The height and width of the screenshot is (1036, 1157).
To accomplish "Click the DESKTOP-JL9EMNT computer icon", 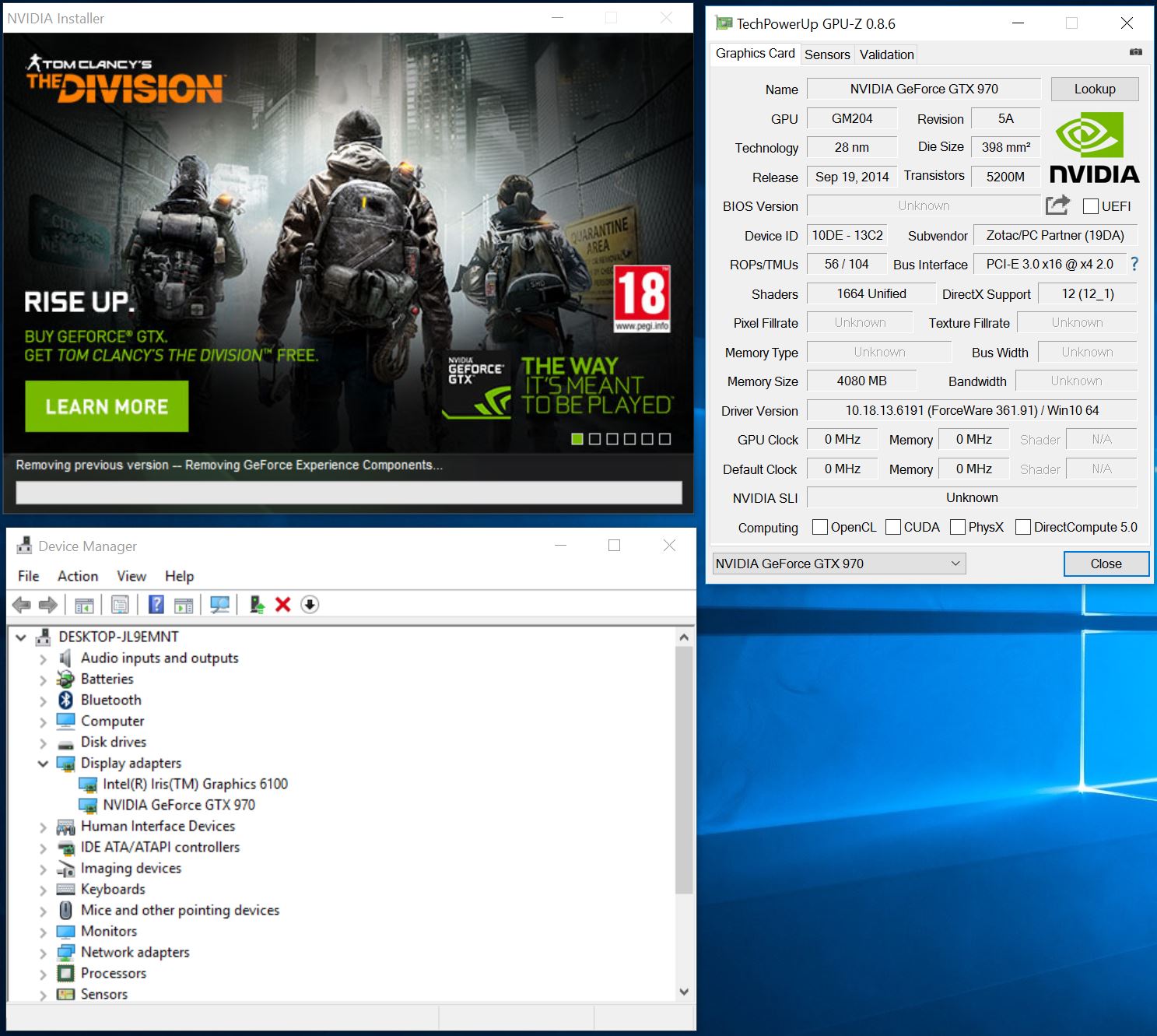I will pos(44,637).
